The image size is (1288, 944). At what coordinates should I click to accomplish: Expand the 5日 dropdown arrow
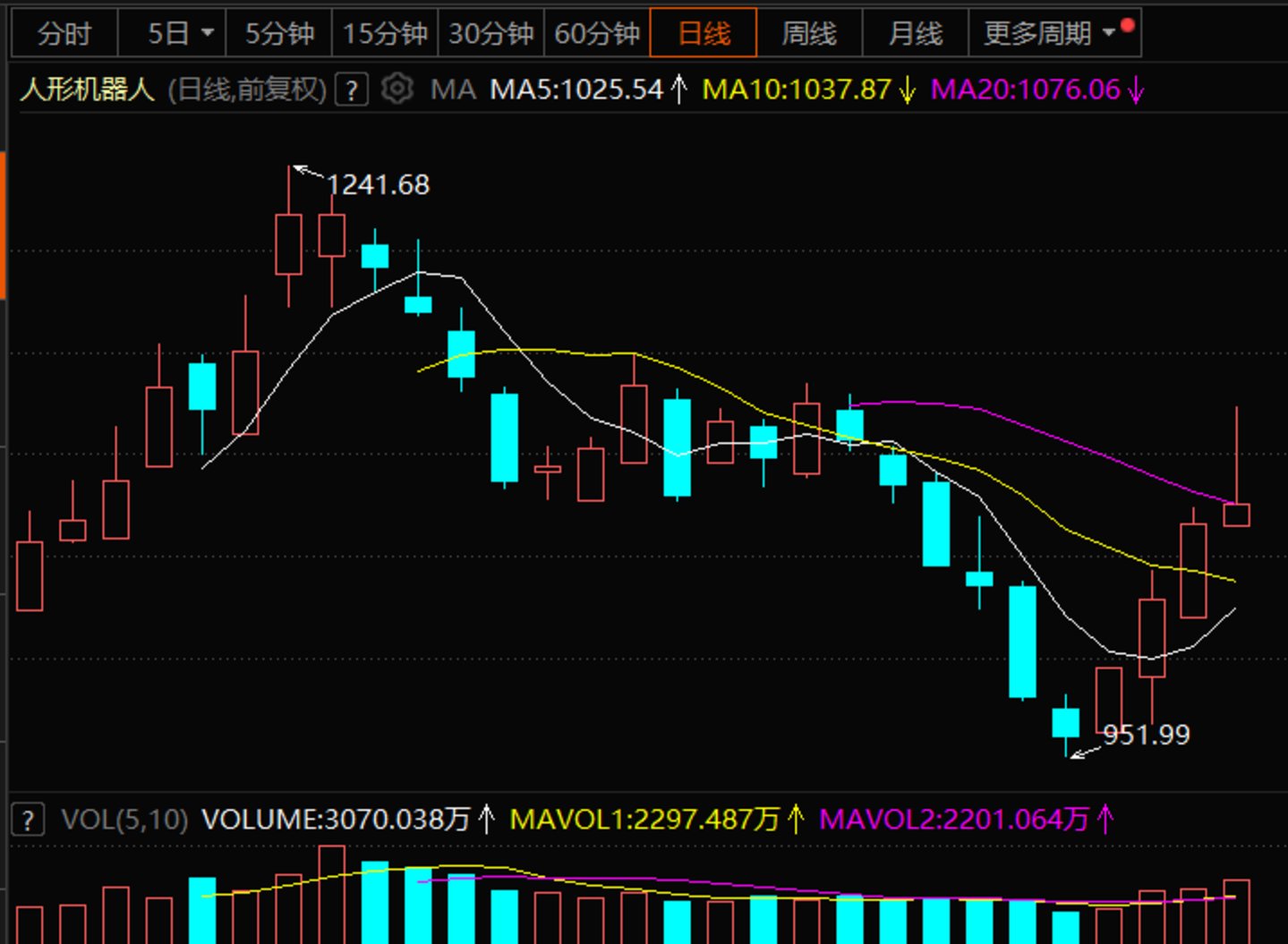click(x=208, y=33)
